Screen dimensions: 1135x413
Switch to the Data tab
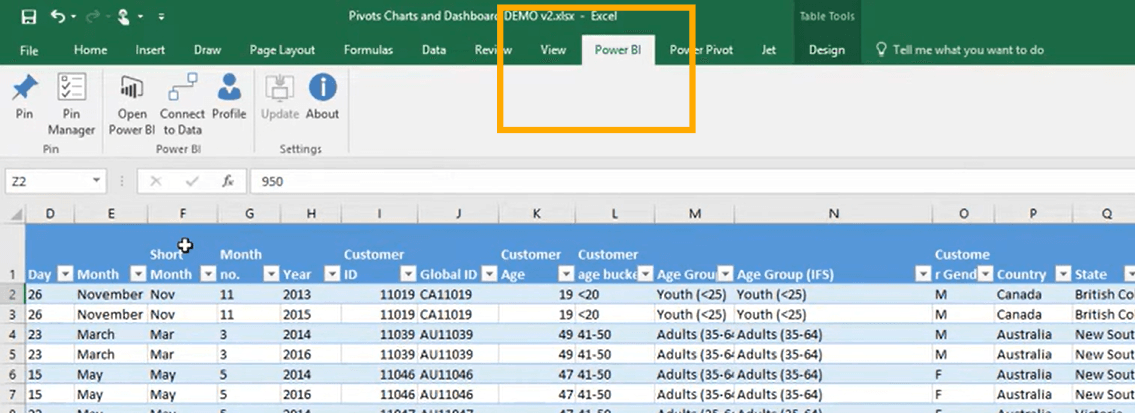(x=434, y=50)
